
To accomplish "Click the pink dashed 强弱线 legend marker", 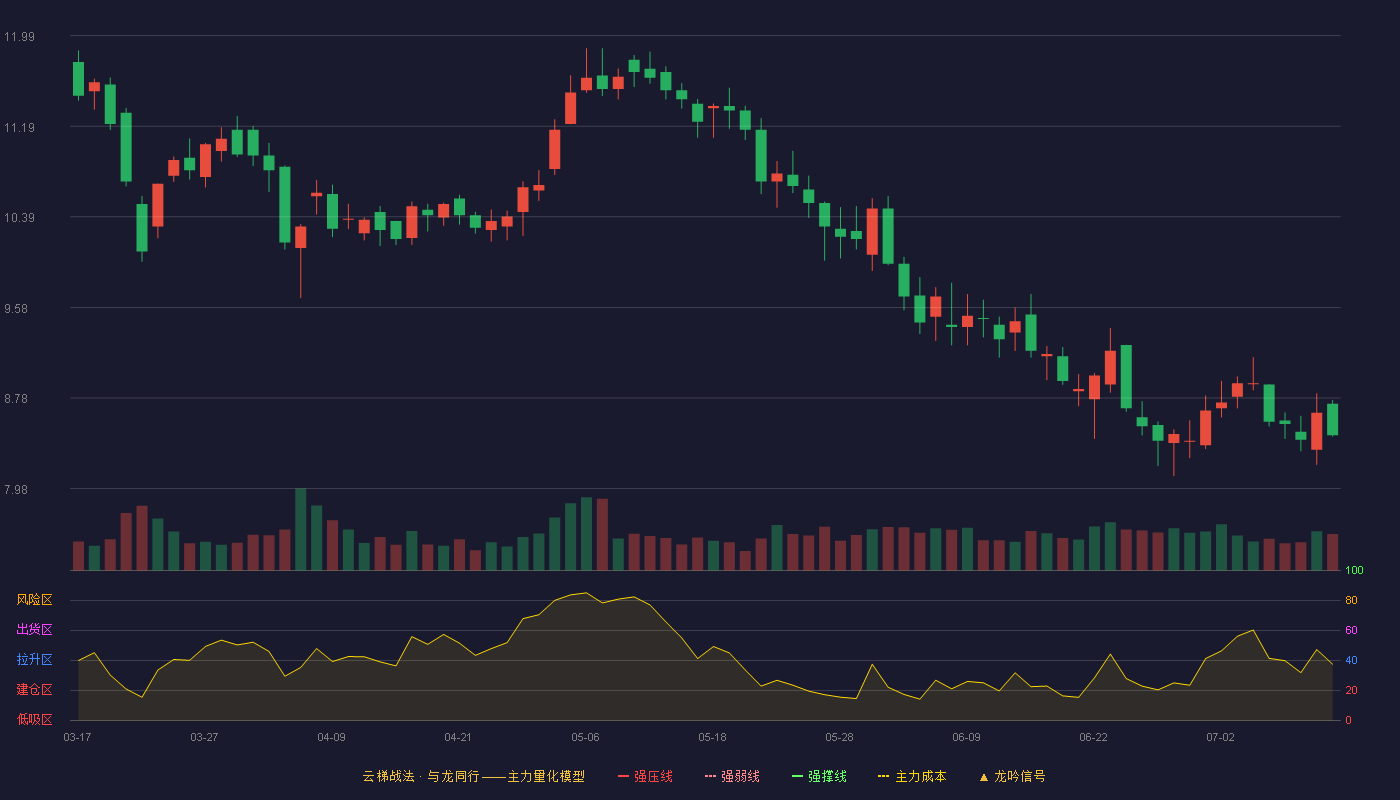I will click(710, 777).
